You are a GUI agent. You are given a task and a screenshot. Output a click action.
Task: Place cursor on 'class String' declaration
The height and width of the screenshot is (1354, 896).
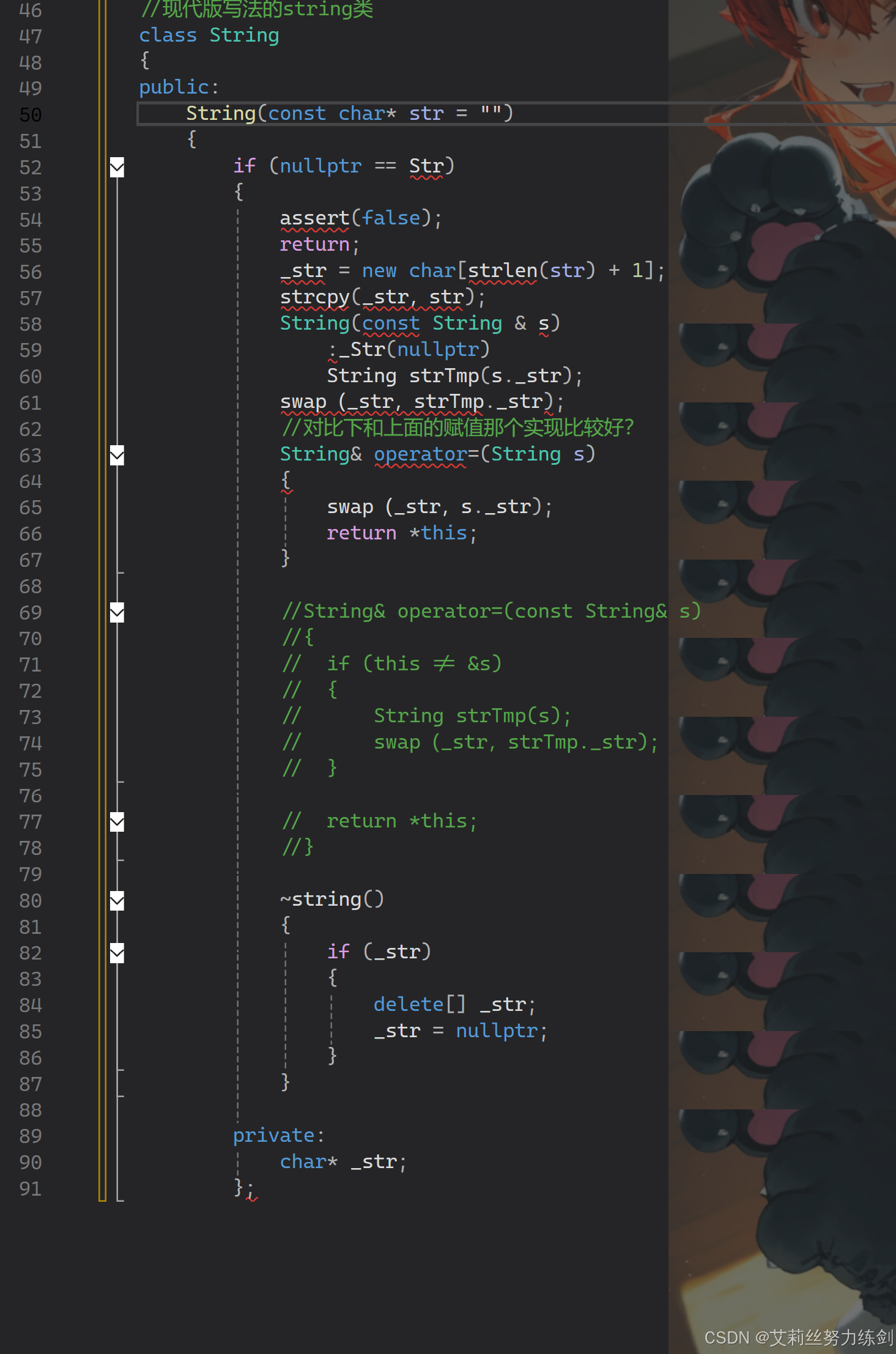[x=209, y=35]
